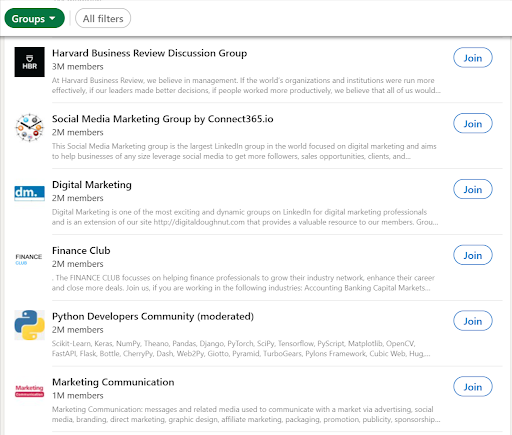
Task: Join Harvard Business Review Discussion Group
Action: [473, 58]
